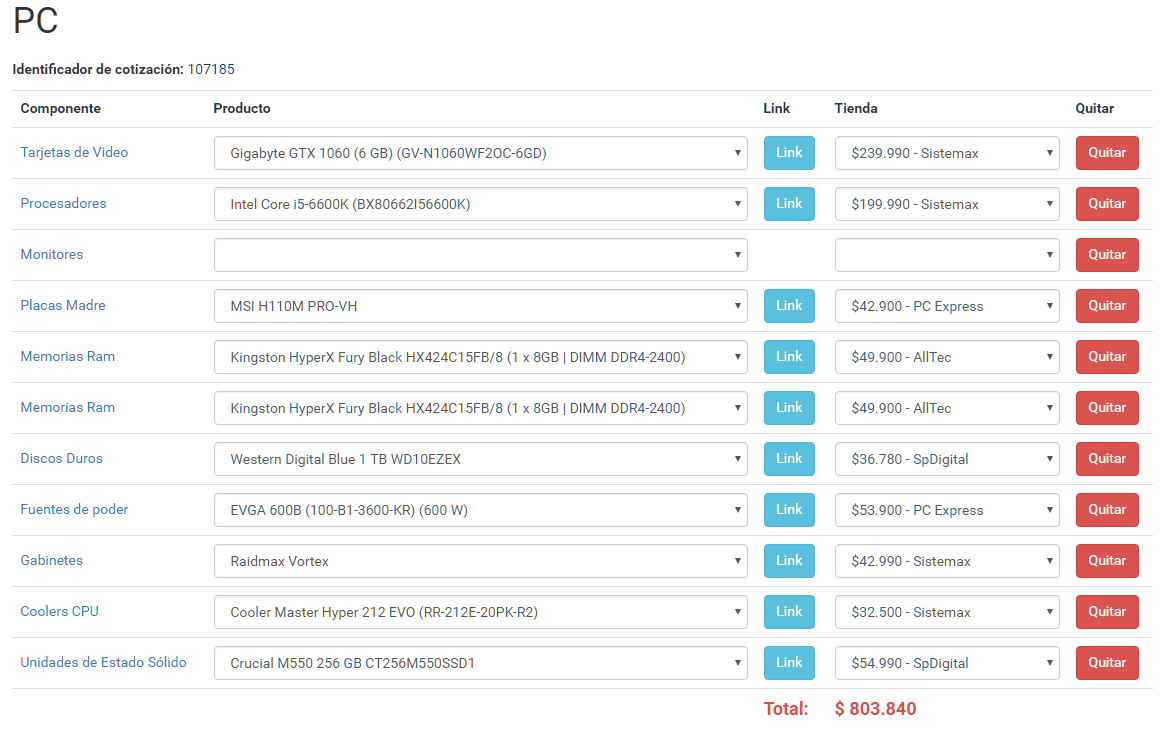Expand the Raidmax Vortex product dropdown
The image size is (1168, 744).
coord(480,561)
